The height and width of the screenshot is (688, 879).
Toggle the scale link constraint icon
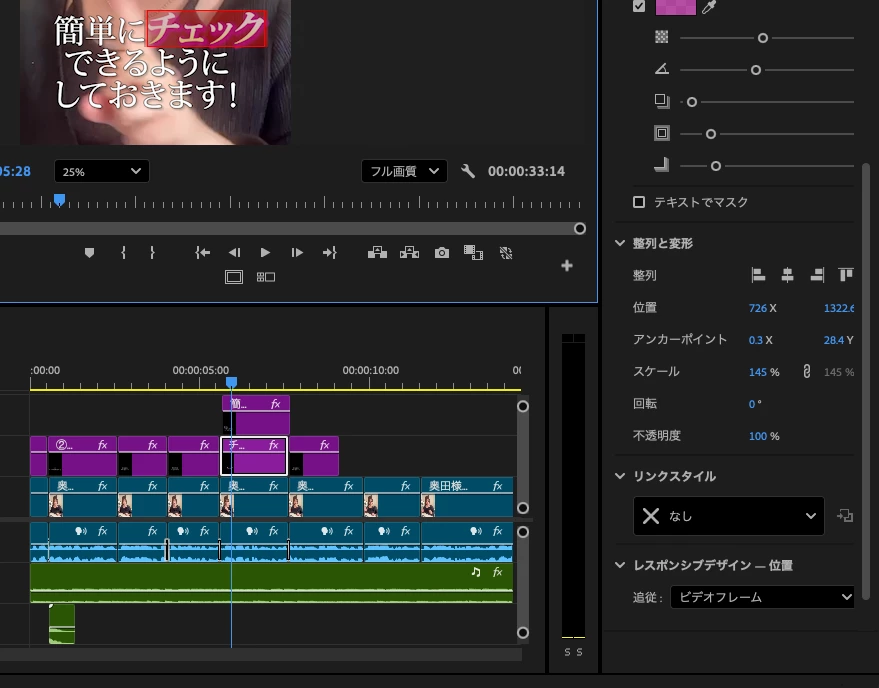[807, 371]
